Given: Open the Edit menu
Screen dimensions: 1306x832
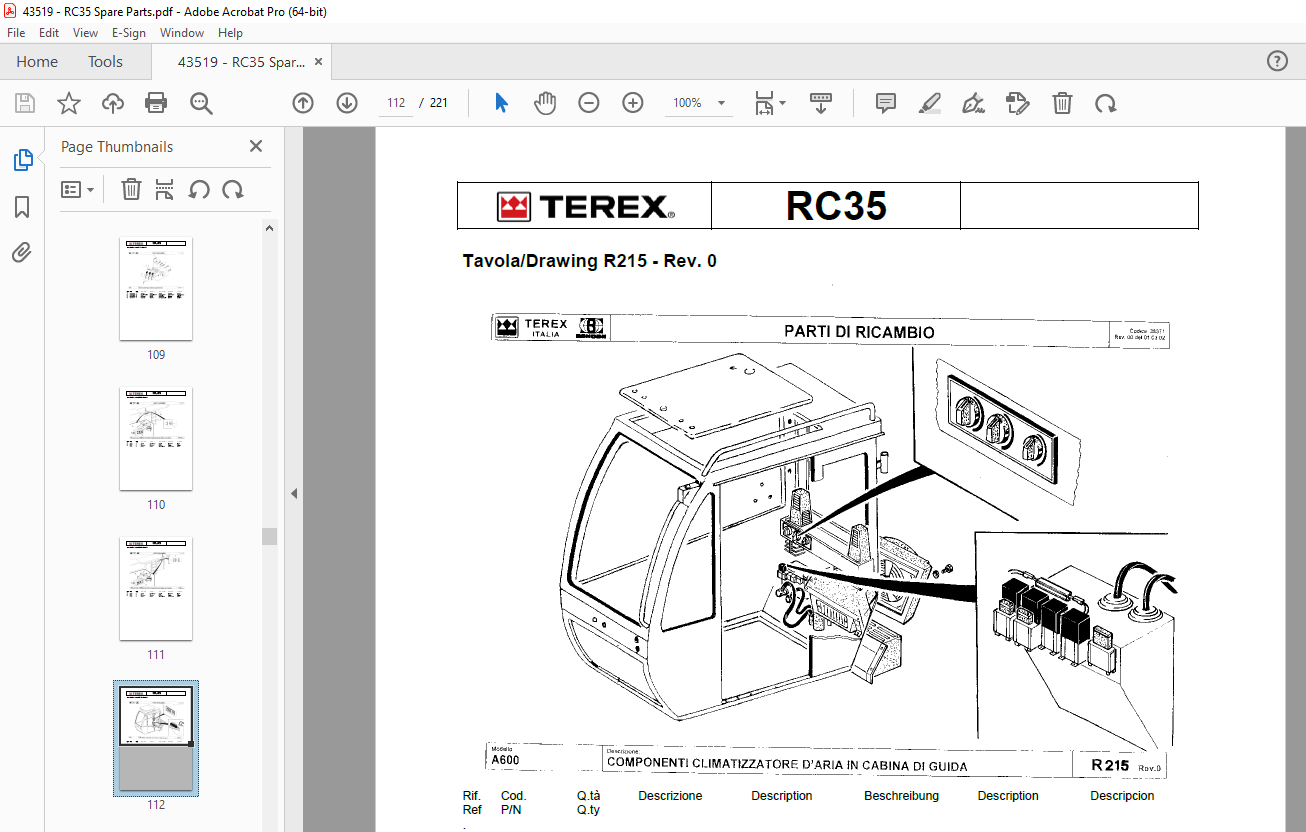Looking at the screenshot, I should [x=49, y=33].
